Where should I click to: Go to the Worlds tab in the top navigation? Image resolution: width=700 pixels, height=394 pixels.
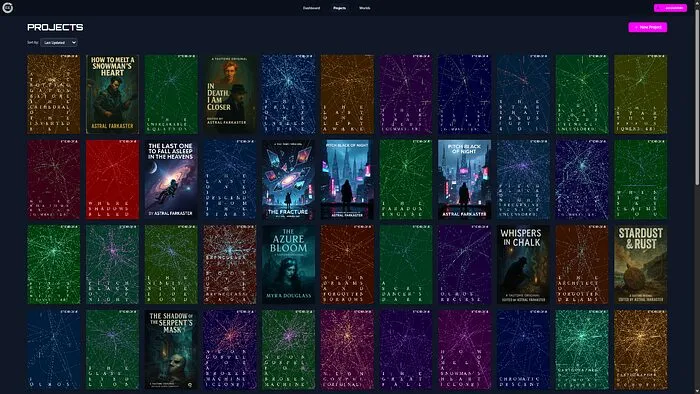click(x=364, y=8)
